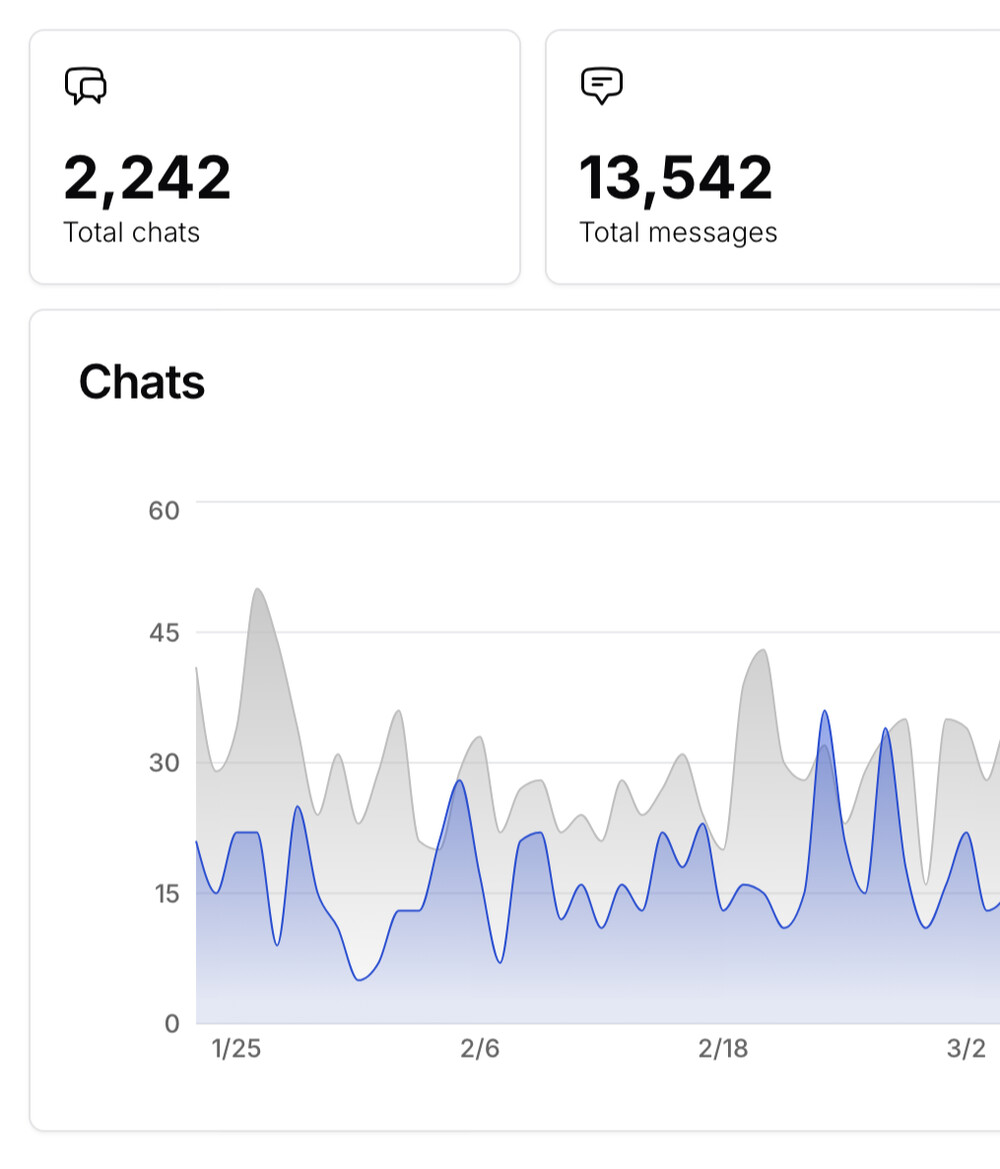Click the 13,542 total messages number
Image resolution: width=1000 pixels, height=1169 pixels.
(676, 178)
